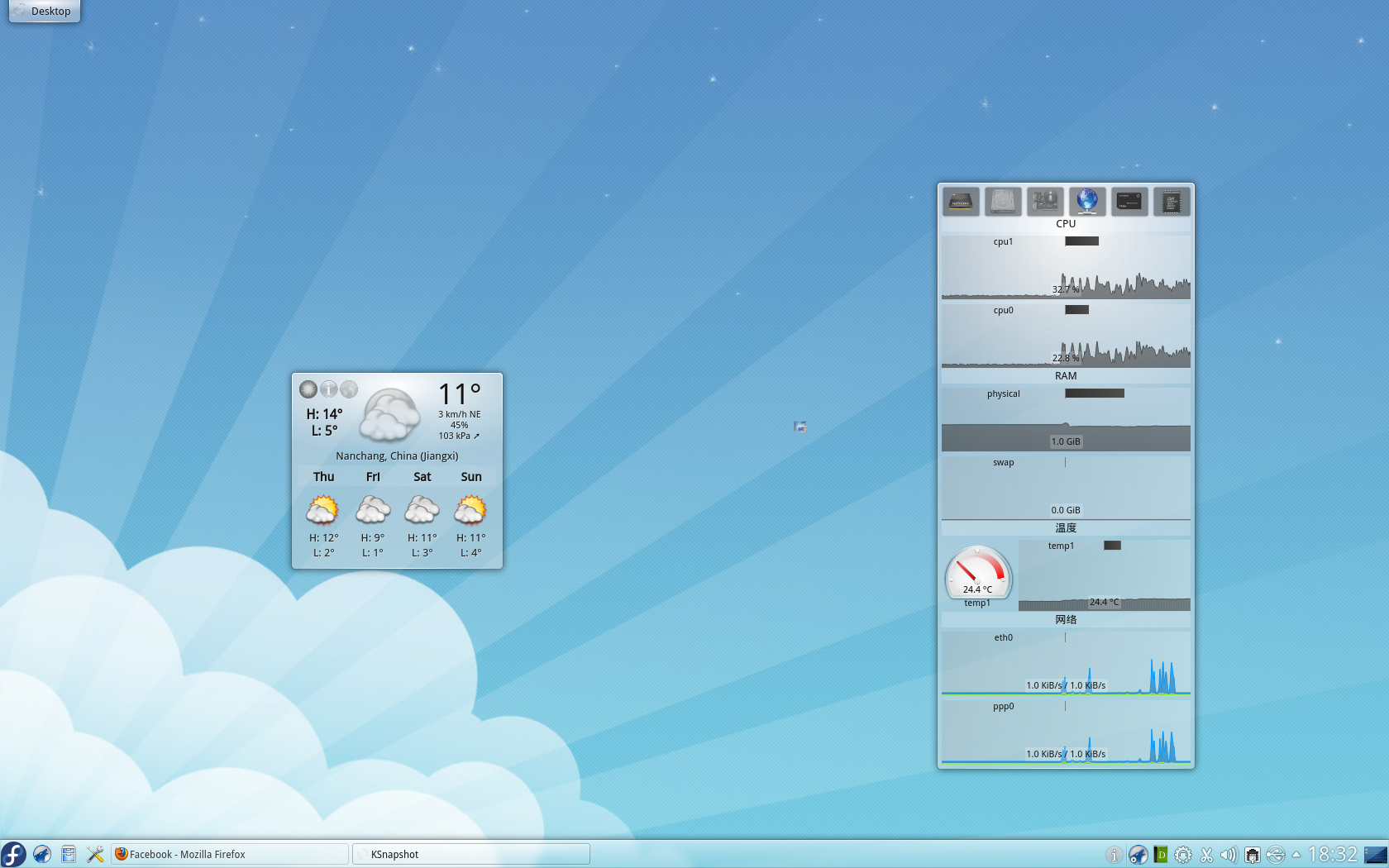Click the 'RAM' section heading
The width and height of the screenshot is (1389, 868).
coord(1066,375)
